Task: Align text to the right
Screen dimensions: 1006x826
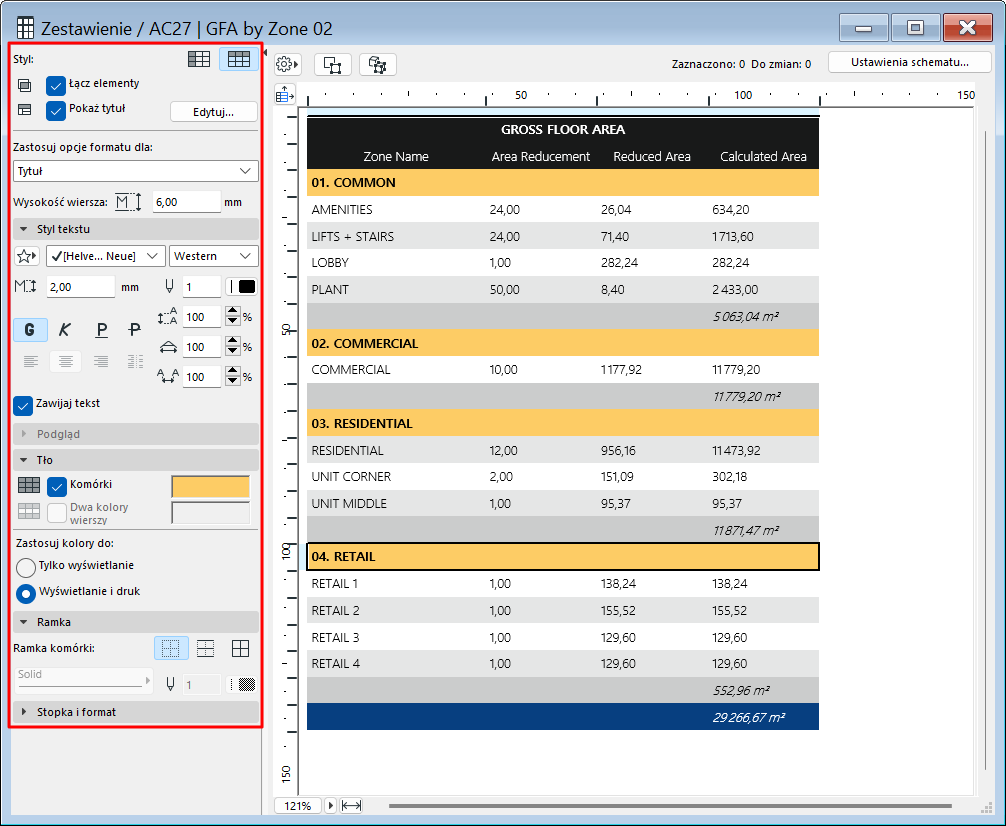Action: tap(101, 361)
